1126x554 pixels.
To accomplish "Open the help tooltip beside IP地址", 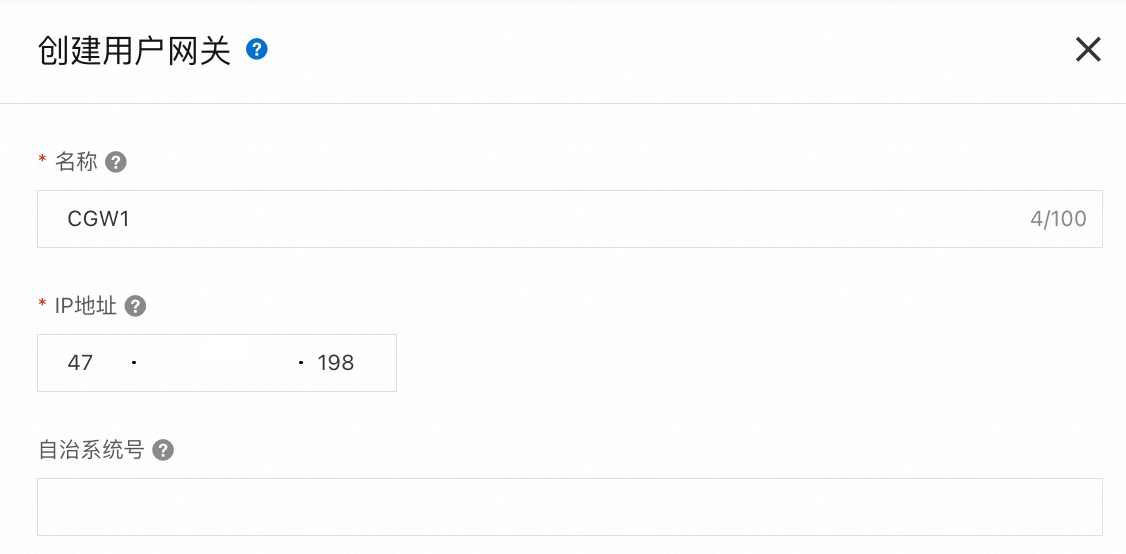I will tap(136, 306).
